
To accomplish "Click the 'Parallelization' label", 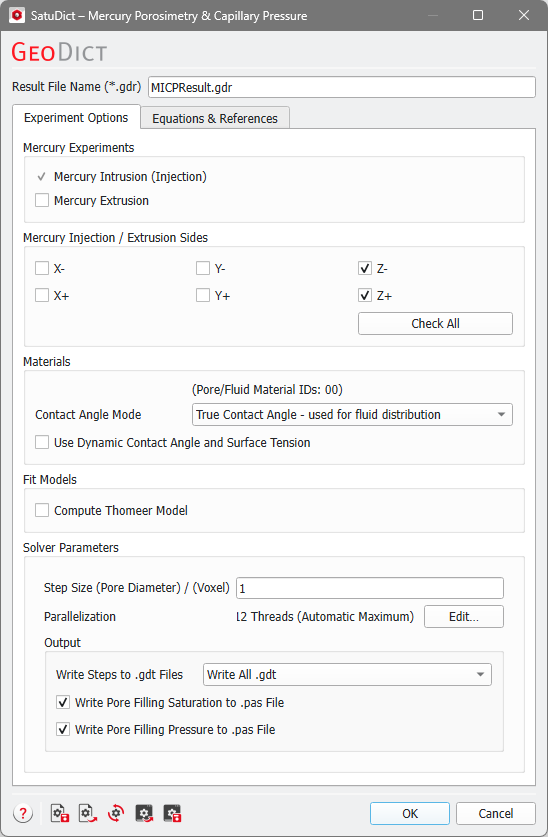I will tap(80, 617).
